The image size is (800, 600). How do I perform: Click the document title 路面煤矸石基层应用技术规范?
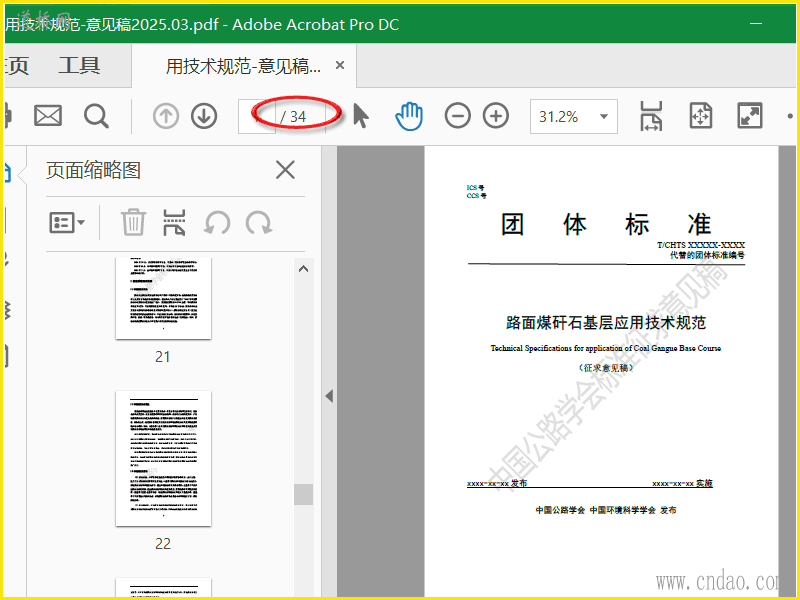coord(606,322)
